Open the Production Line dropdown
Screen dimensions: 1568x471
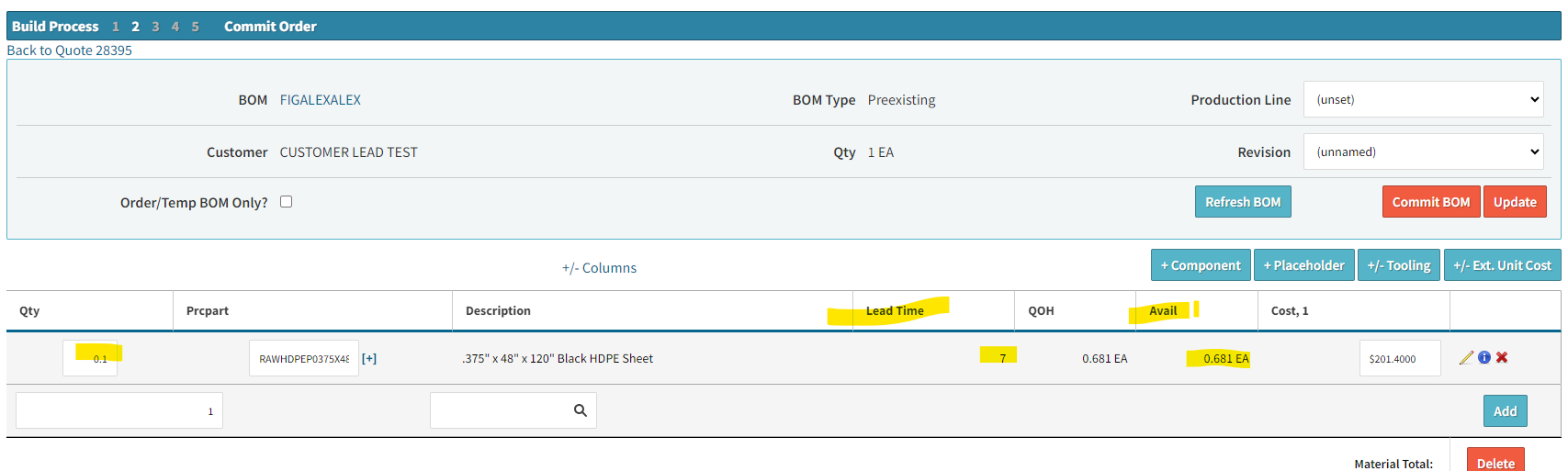(1423, 99)
